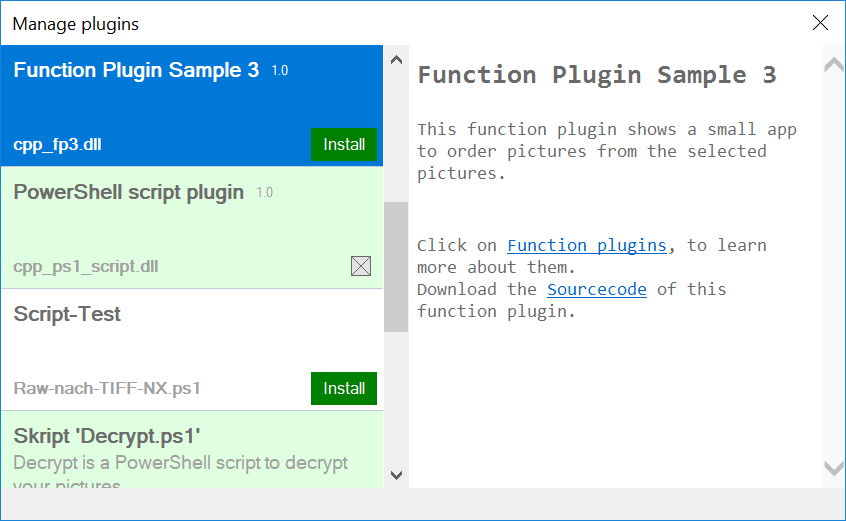Click the description heading in the right panel
846x521 pixels.
pos(596,75)
